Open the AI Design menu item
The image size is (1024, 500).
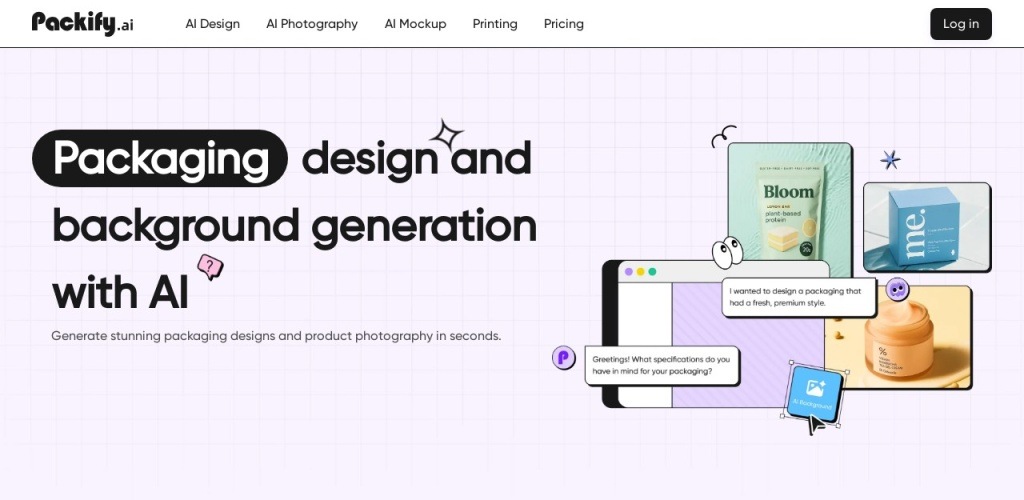point(212,24)
